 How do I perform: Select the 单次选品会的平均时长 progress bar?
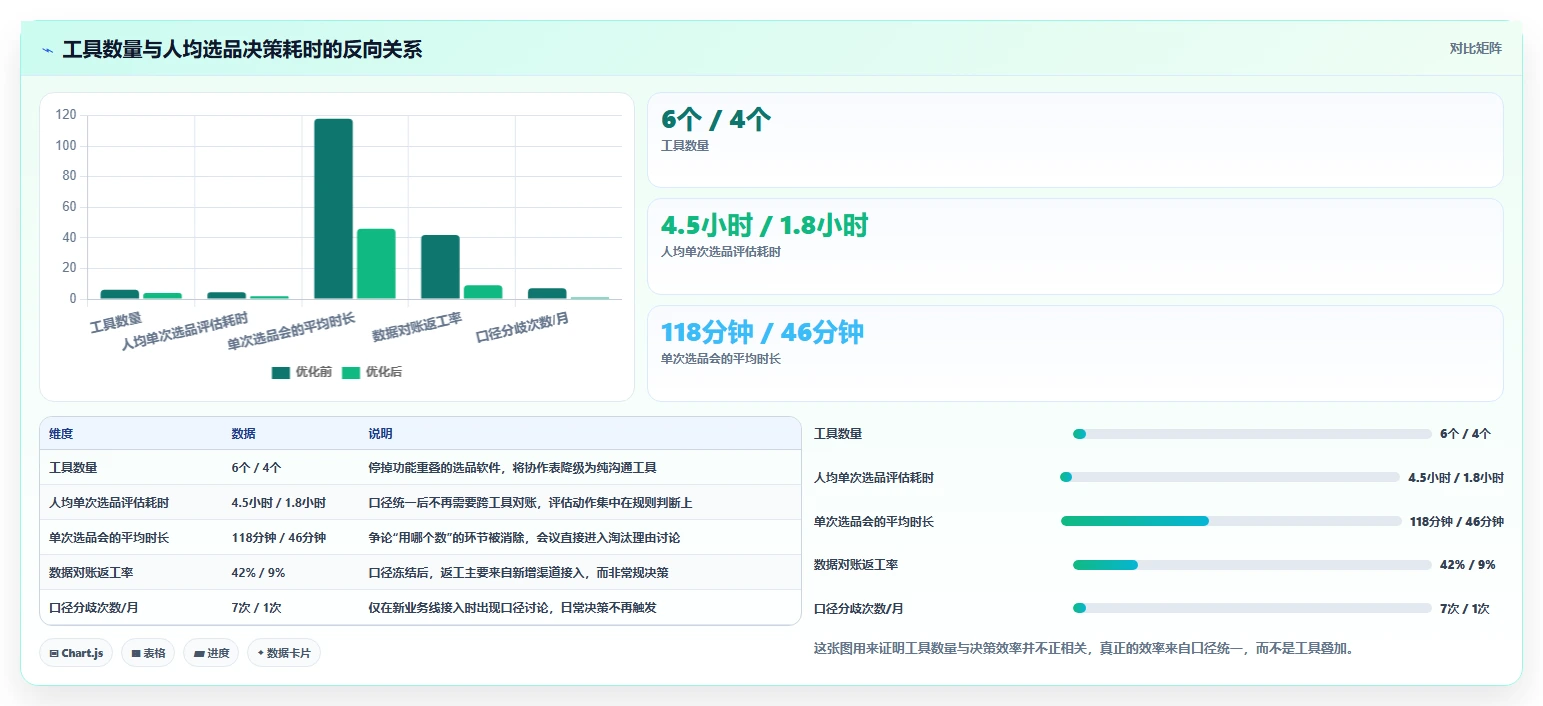point(1231,521)
